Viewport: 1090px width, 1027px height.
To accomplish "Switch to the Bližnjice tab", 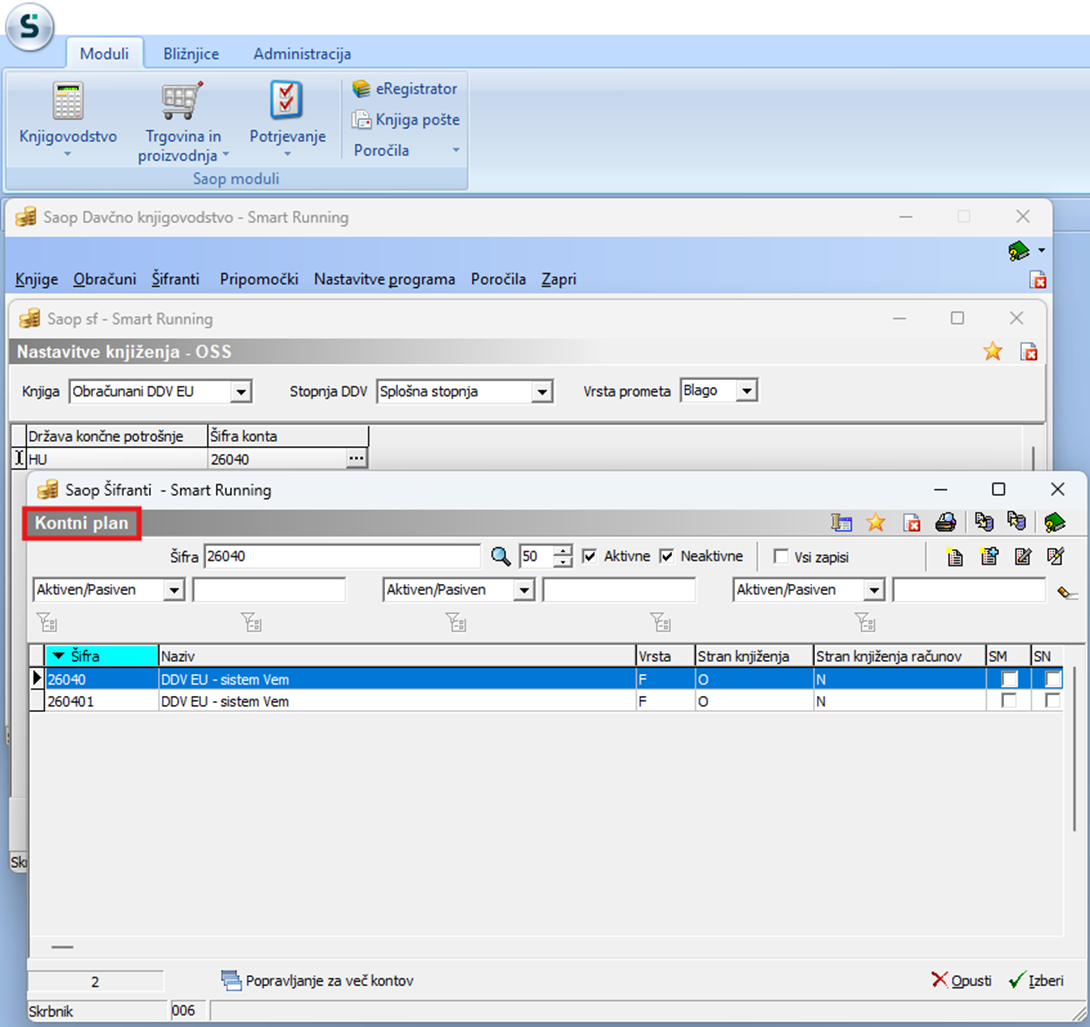I will click(x=191, y=54).
